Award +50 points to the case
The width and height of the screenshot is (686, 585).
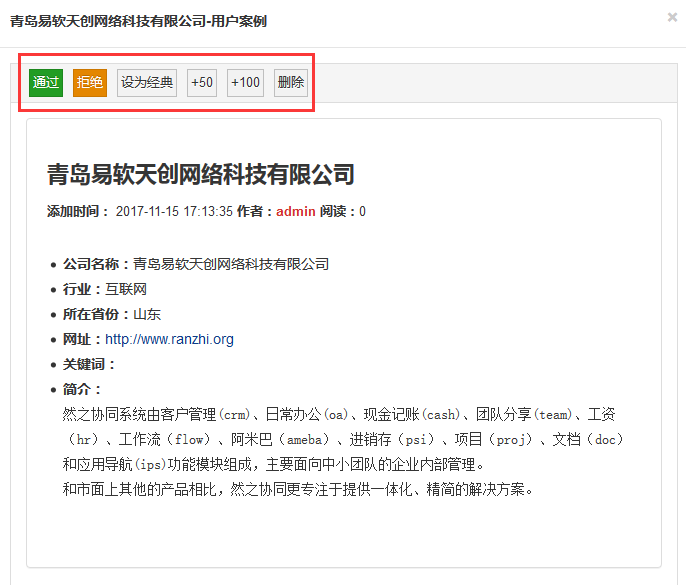click(x=202, y=83)
